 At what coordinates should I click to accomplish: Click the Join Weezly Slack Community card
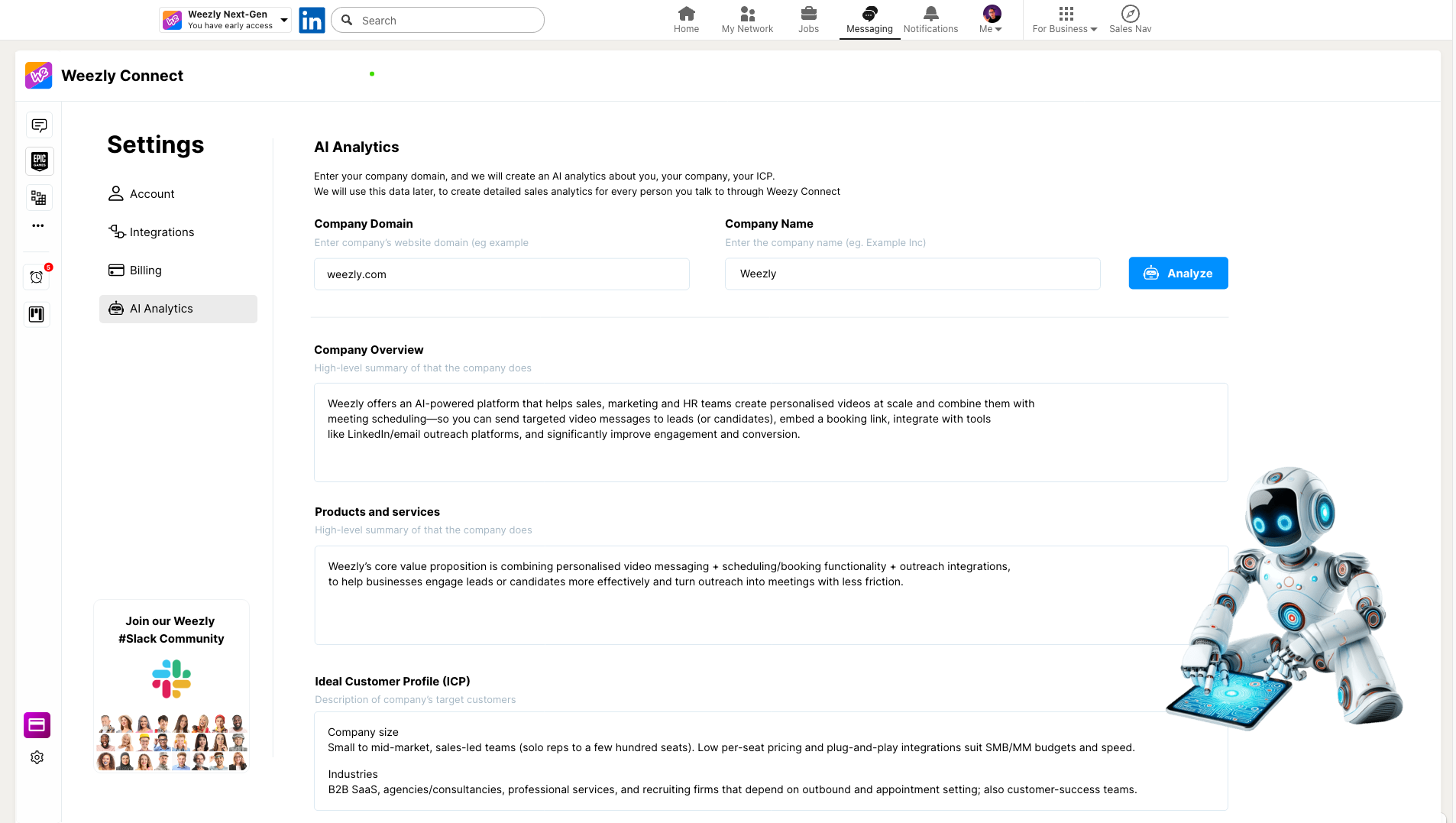tap(171, 685)
